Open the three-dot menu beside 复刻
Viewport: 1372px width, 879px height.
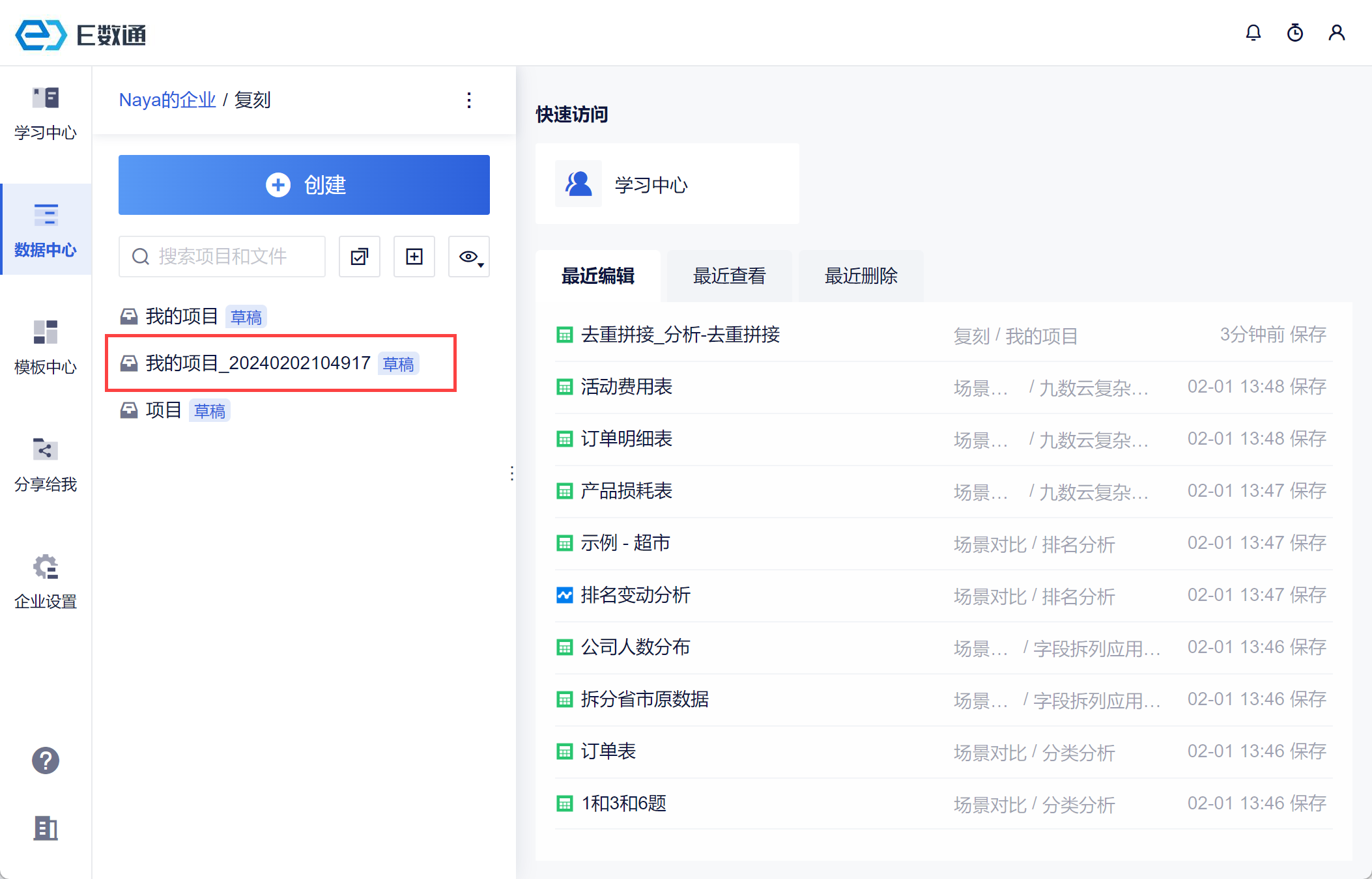pos(469,100)
